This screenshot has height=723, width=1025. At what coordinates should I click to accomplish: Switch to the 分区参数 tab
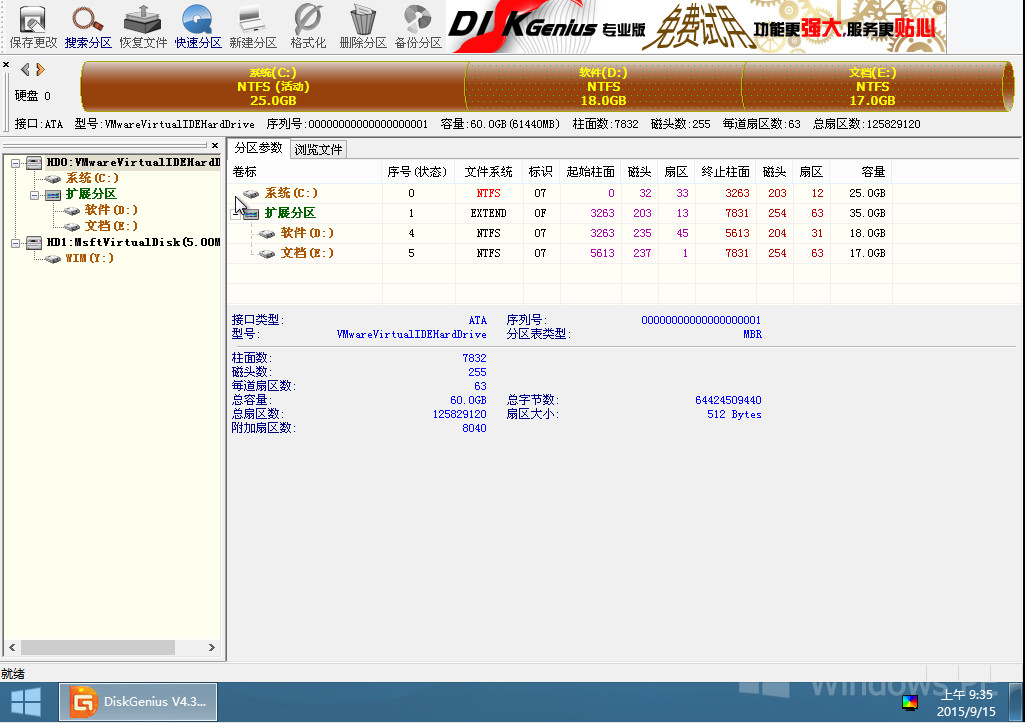click(258, 148)
